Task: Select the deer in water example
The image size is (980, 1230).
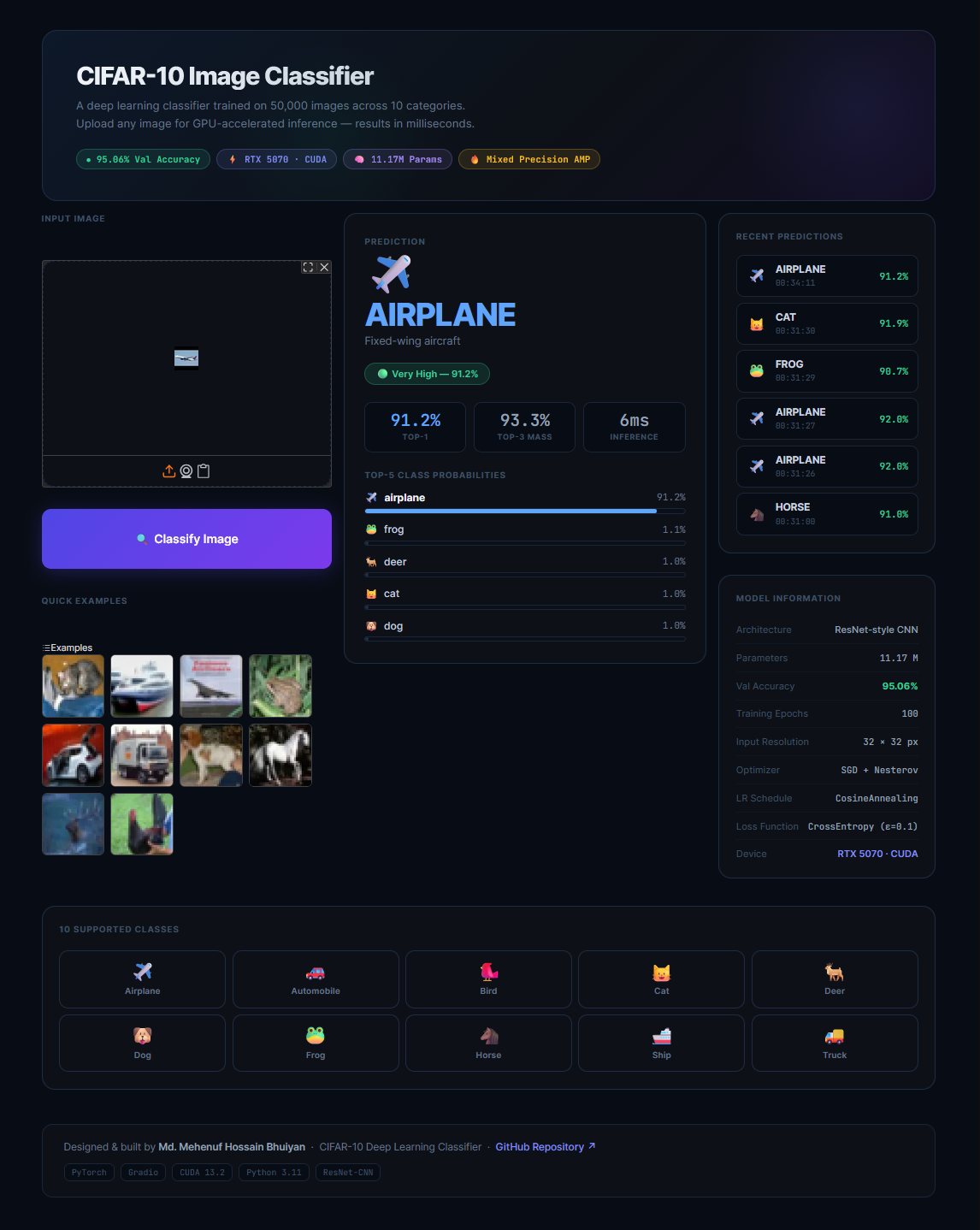Action: click(74, 824)
